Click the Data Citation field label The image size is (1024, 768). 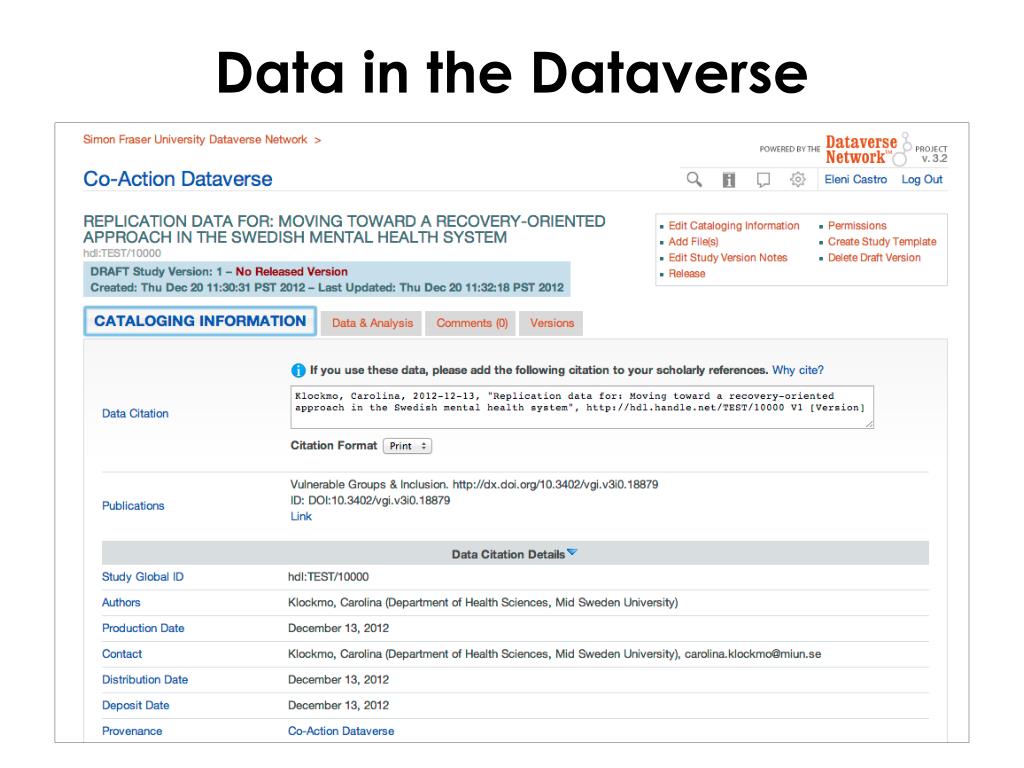[x=135, y=413]
